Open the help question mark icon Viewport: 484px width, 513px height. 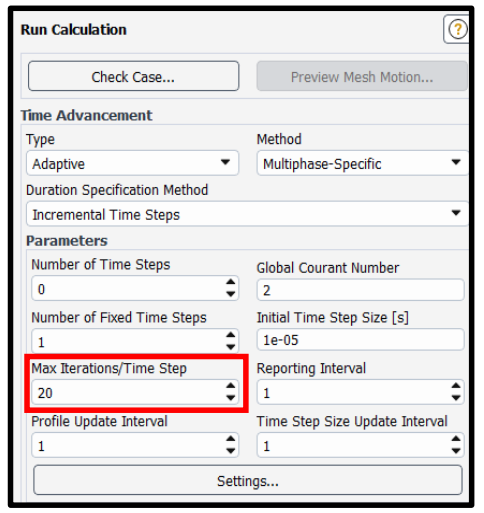[x=457, y=29]
